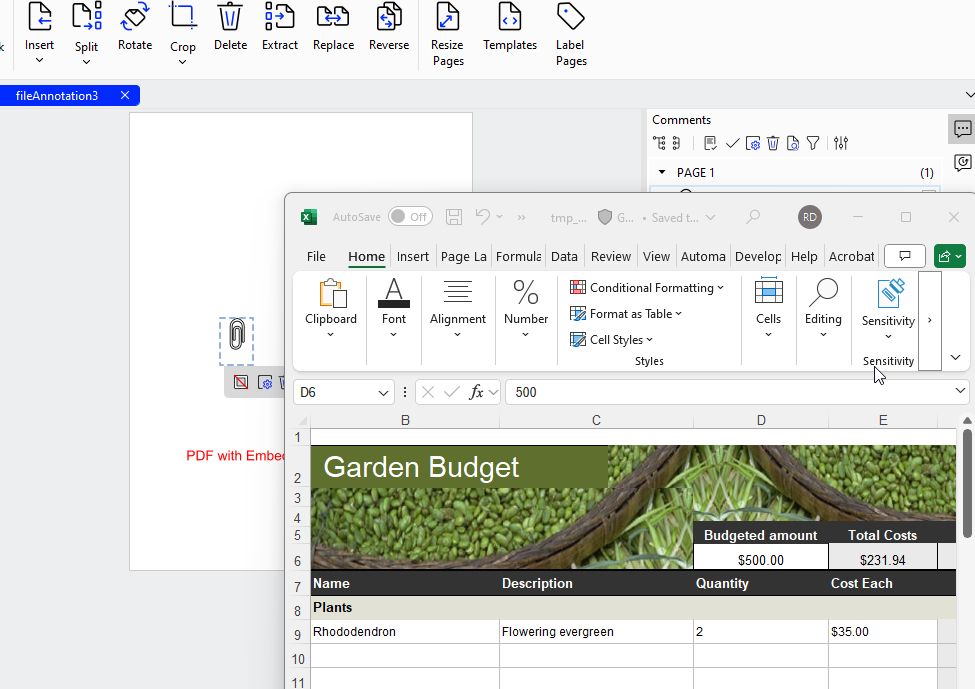Image resolution: width=975 pixels, height=689 pixels.
Task: Open the Label Pages tool
Action: [571, 34]
